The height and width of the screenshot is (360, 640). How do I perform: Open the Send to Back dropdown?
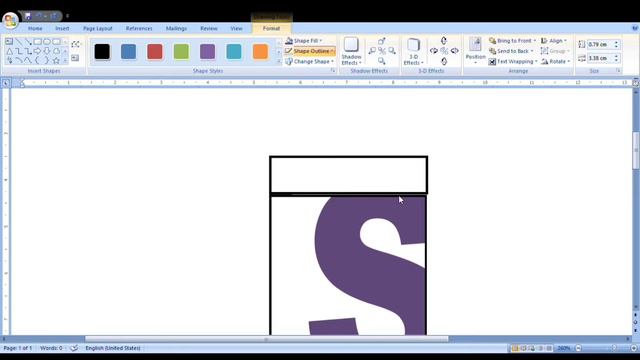(511, 51)
